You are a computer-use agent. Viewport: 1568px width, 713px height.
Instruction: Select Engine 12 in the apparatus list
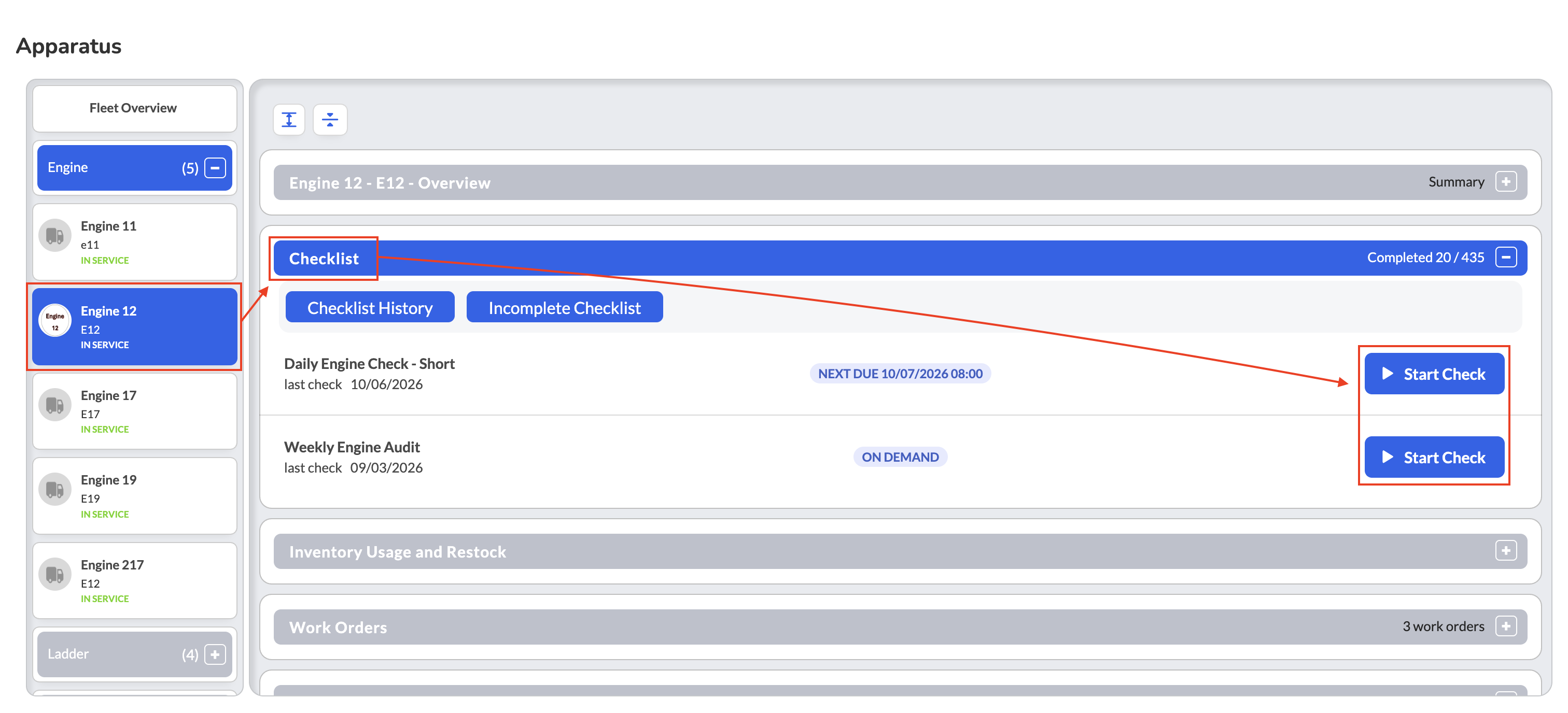click(134, 326)
